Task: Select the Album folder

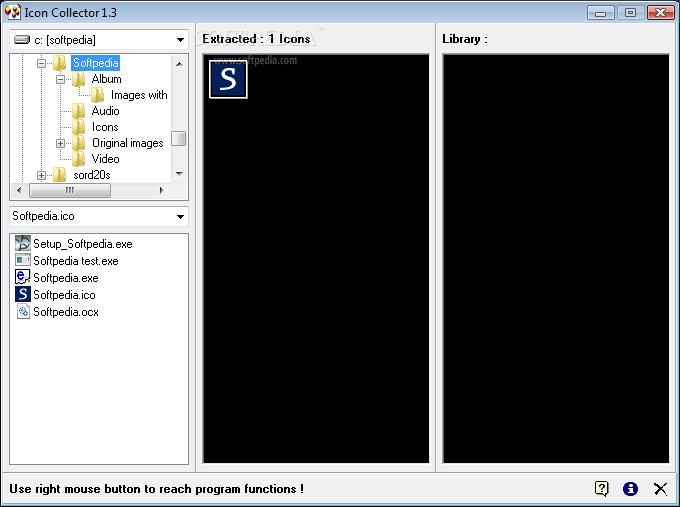Action: coord(106,79)
